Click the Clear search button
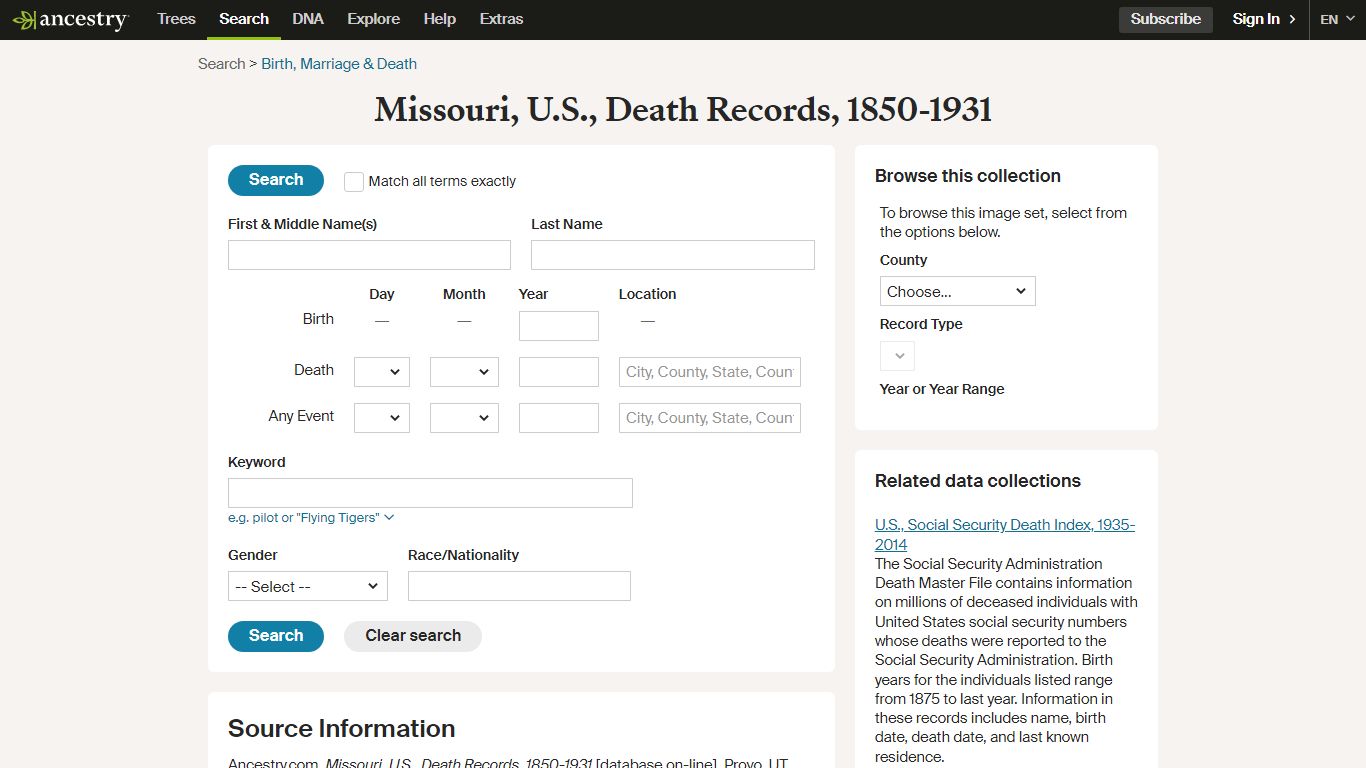The width and height of the screenshot is (1366, 768). coord(413,636)
